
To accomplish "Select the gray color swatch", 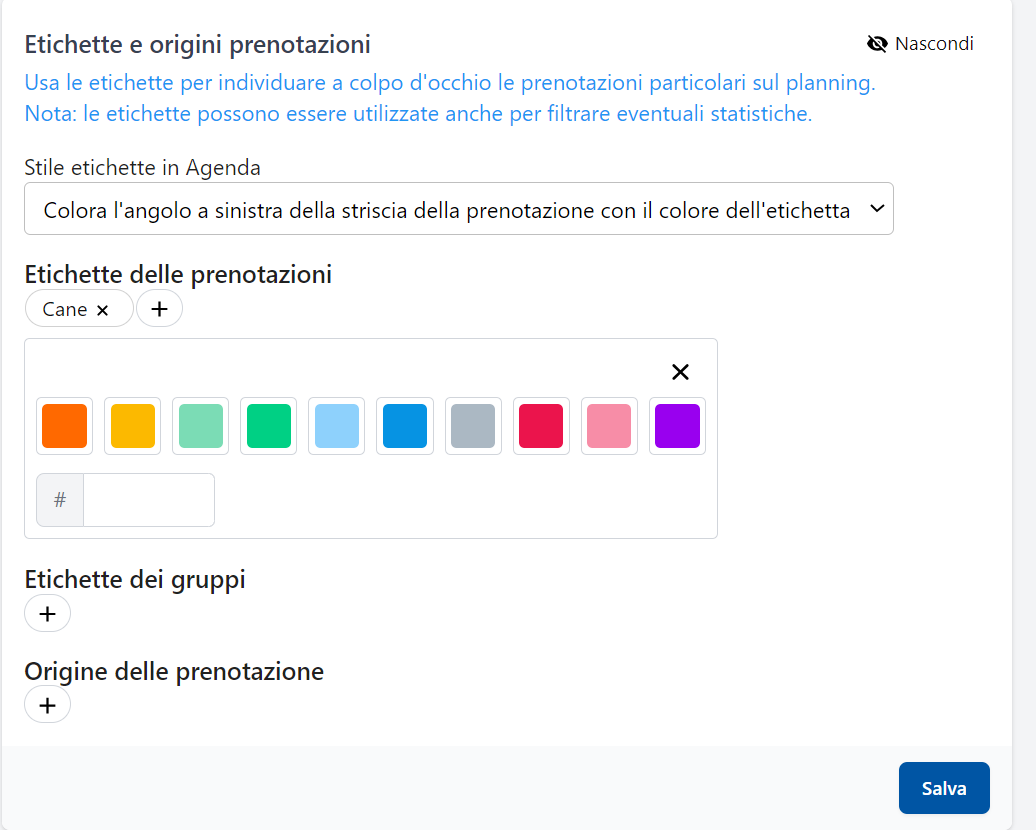I will 473,426.
